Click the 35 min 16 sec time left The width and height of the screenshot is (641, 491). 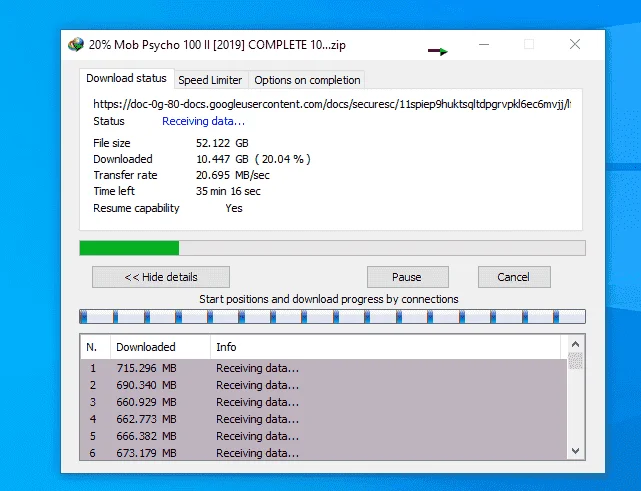pyautogui.click(x=228, y=191)
